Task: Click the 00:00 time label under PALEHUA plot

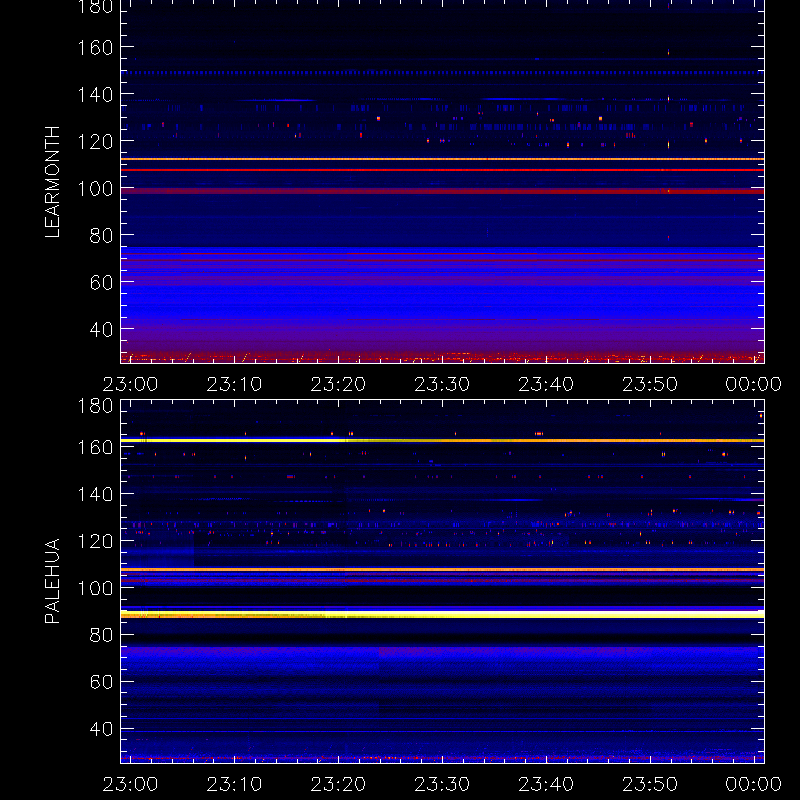Action: 754,784
